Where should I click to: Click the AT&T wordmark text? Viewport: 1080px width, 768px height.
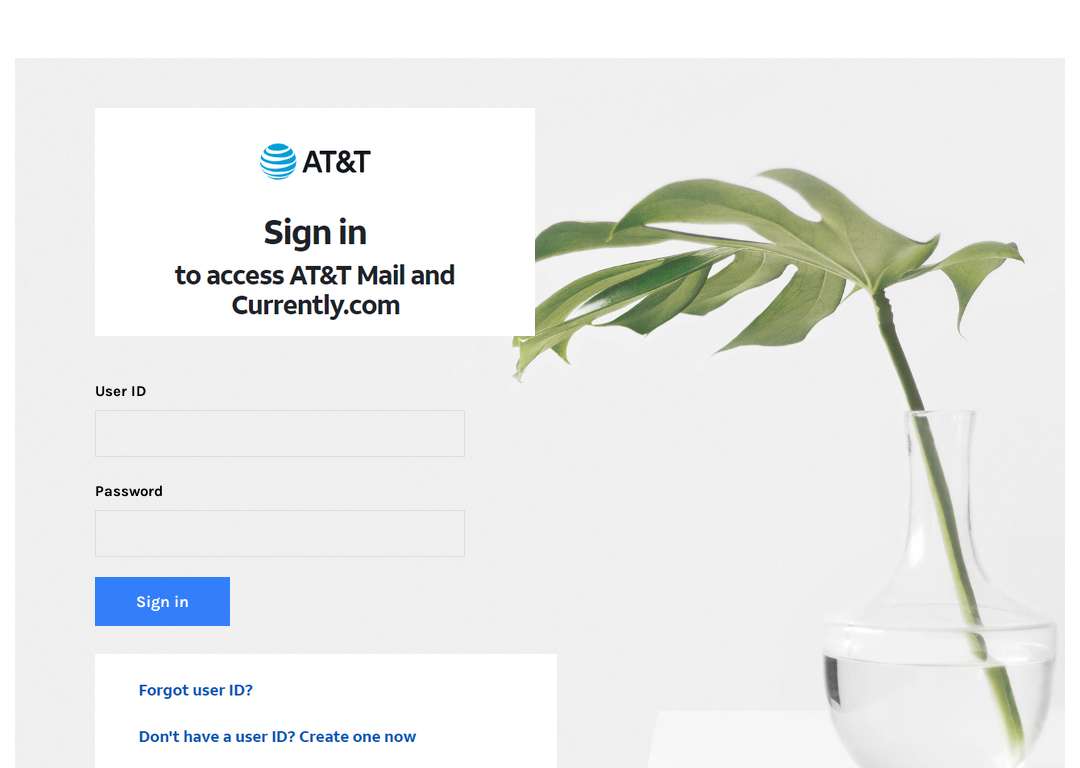pos(336,163)
